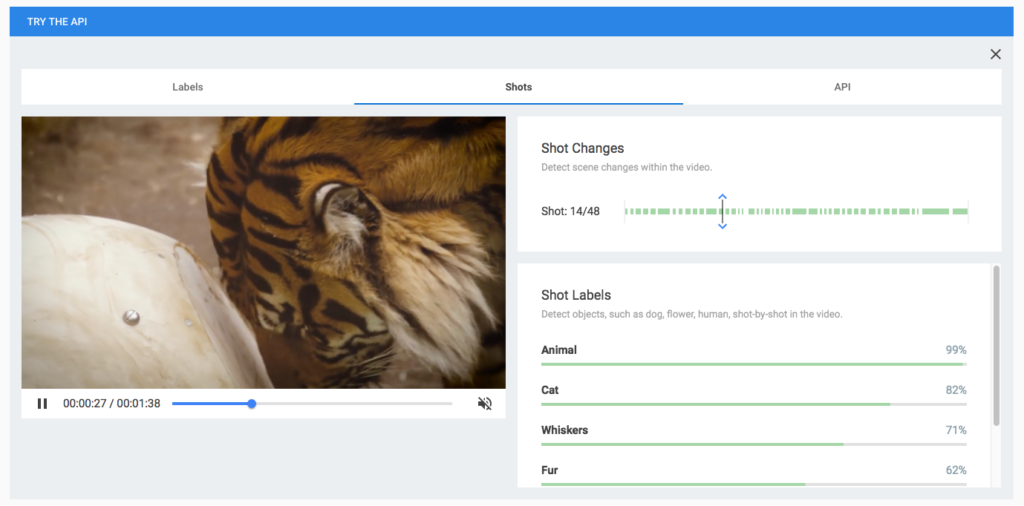Select the Cat label row

coord(753,391)
